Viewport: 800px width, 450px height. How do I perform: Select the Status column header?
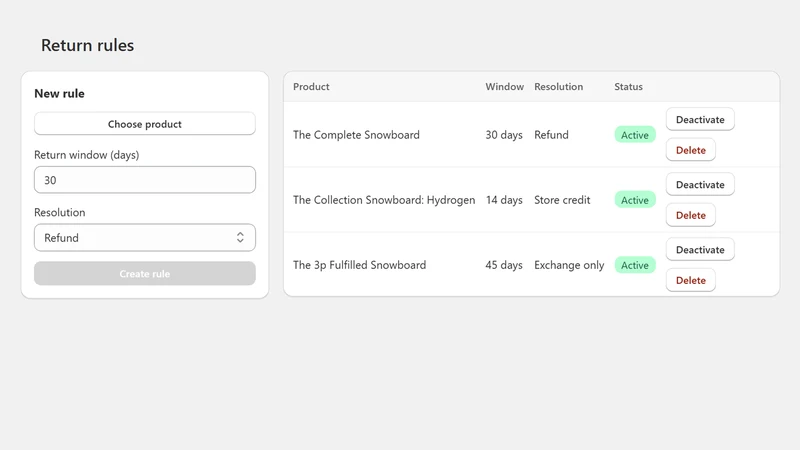click(628, 87)
